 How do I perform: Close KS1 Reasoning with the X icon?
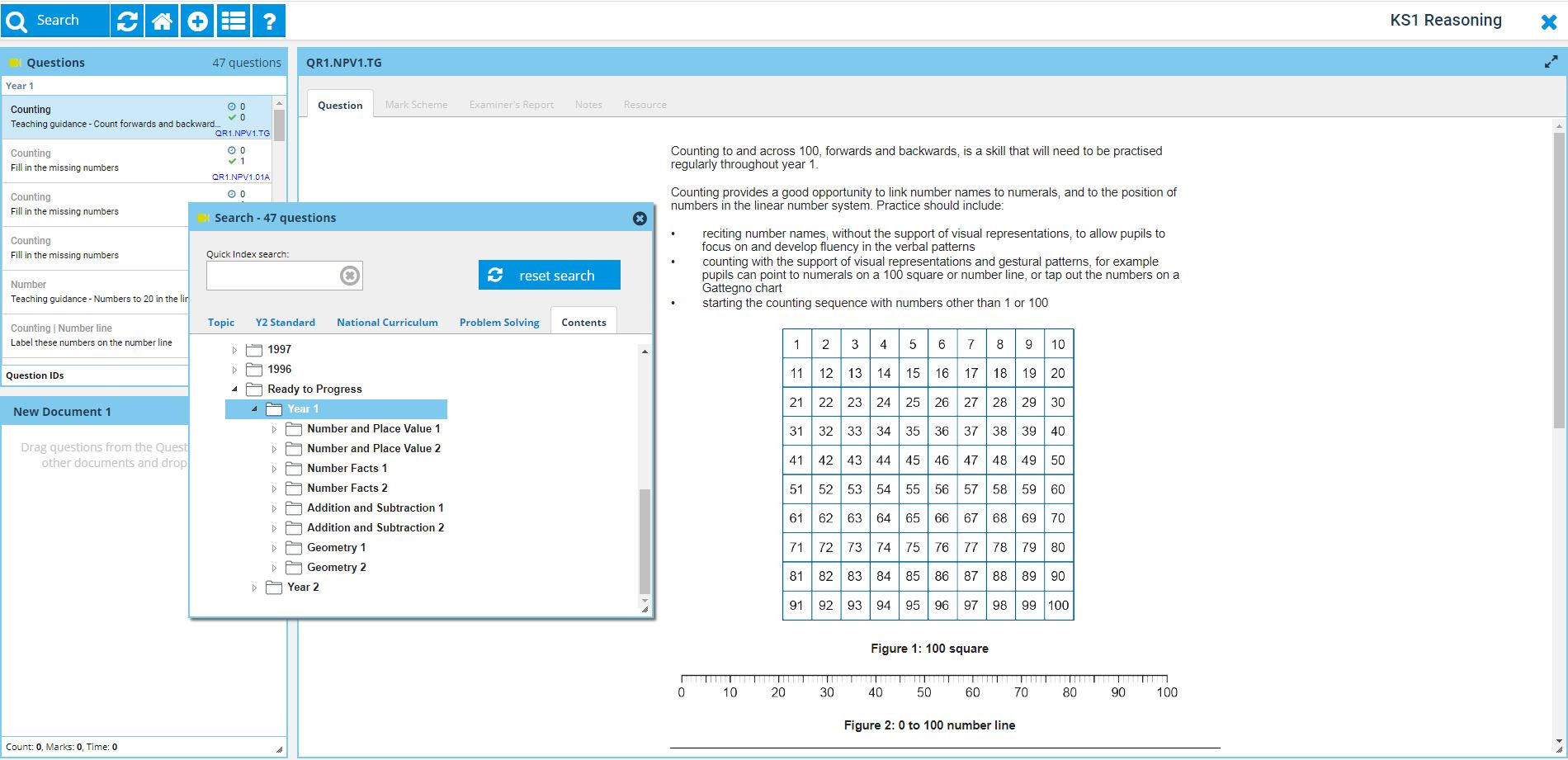tap(1548, 22)
